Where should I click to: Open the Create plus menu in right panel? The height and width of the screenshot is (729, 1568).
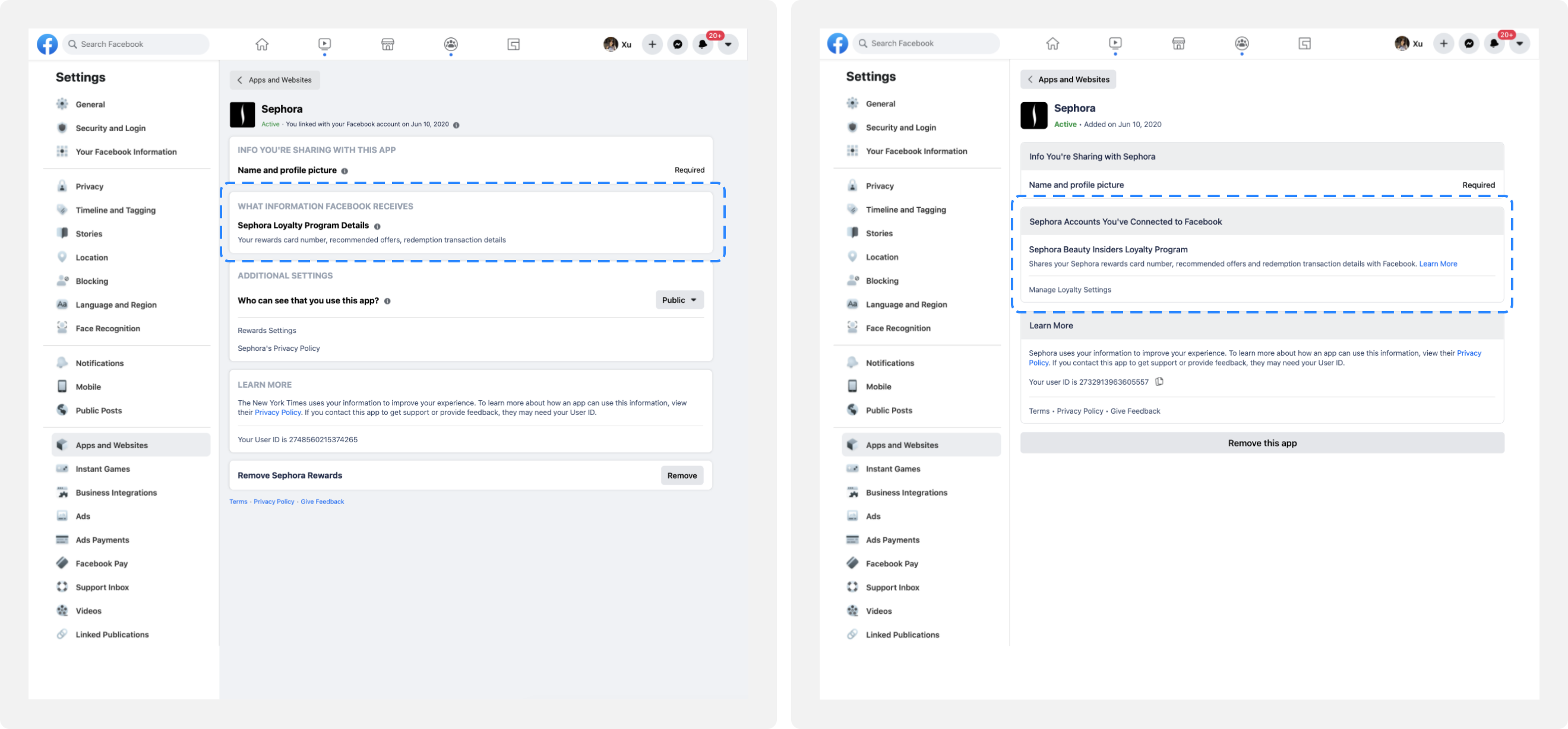(1444, 43)
